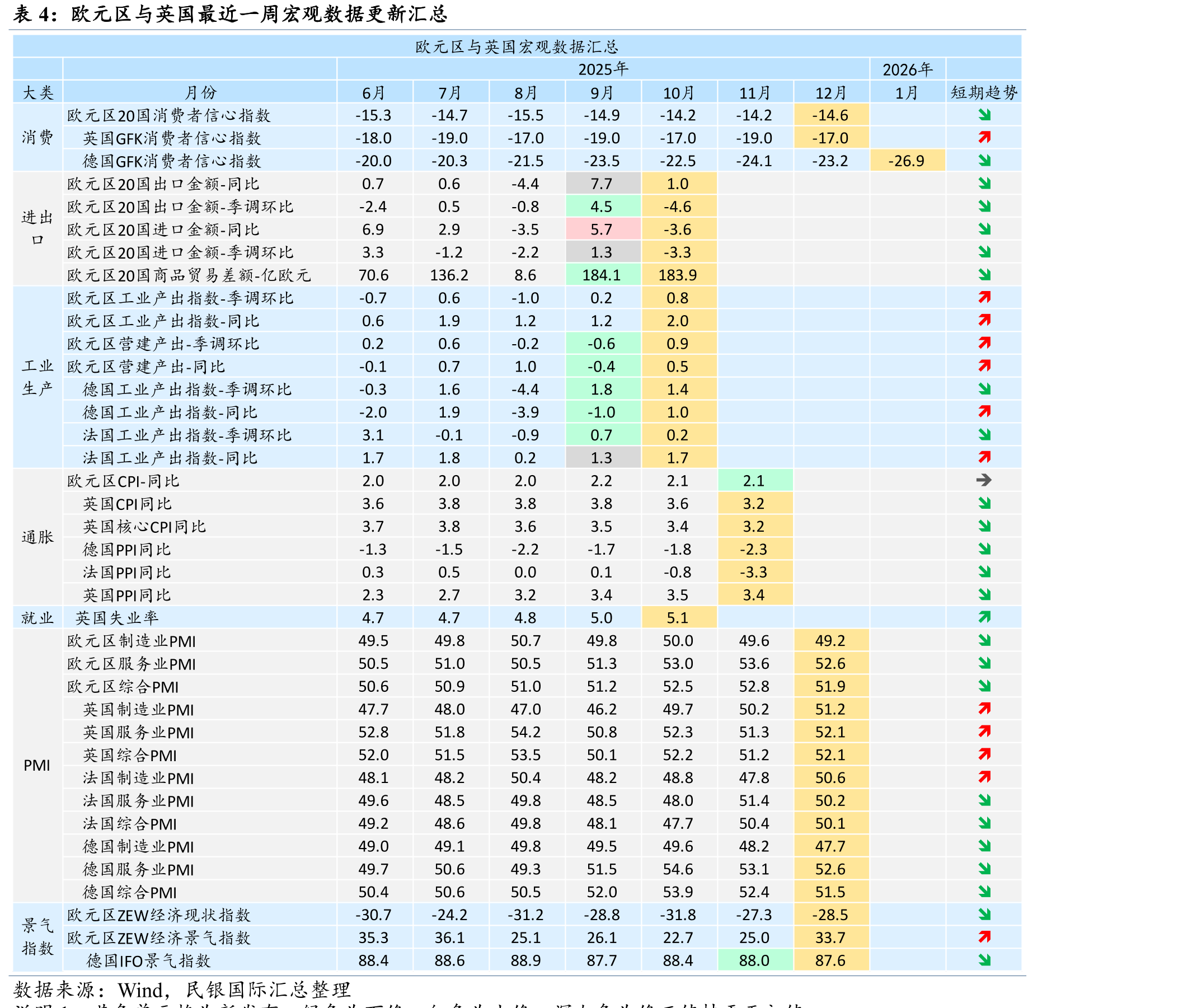Viewport: 1178px width, 1008px height.
Task: Click the PMI category label
Action: coord(37,765)
